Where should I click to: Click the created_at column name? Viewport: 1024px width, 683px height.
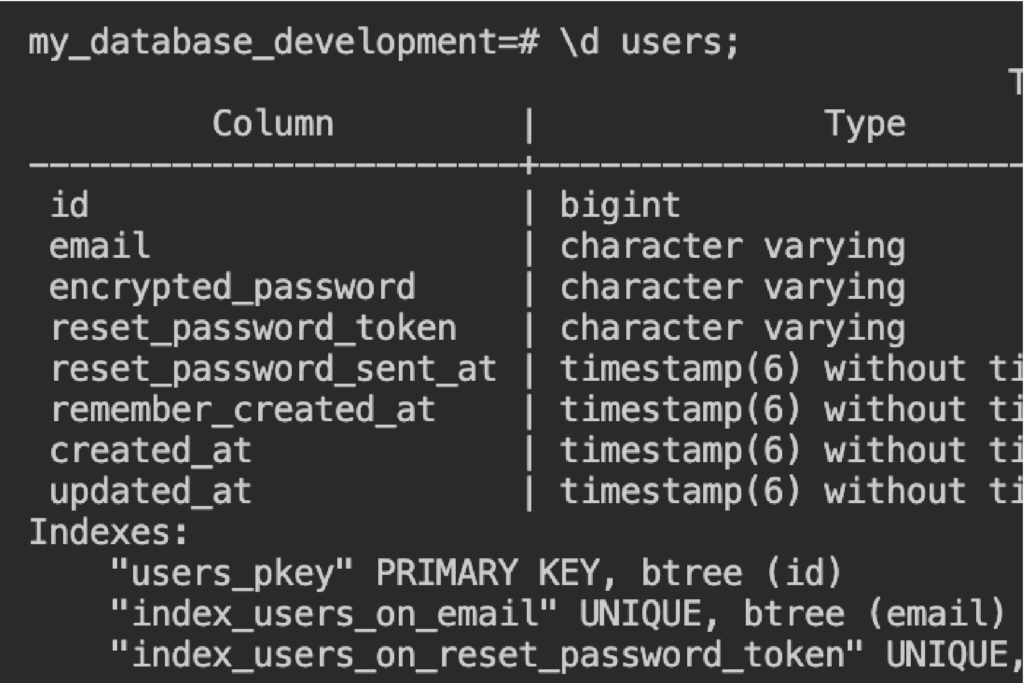tap(150, 451)
